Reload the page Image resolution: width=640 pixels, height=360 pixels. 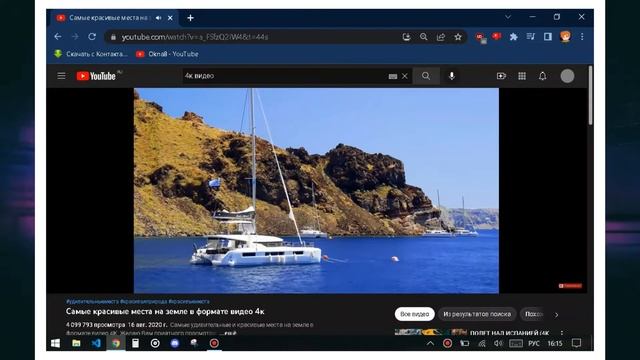tap(92, 37)
